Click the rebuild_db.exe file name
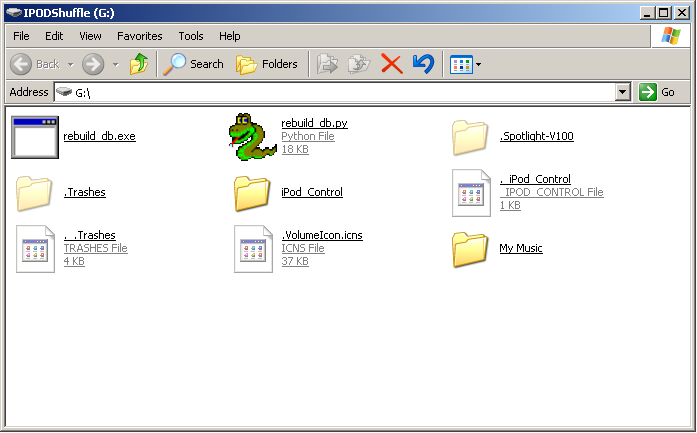This screenshot has width=697, height=433. (100, 136)
